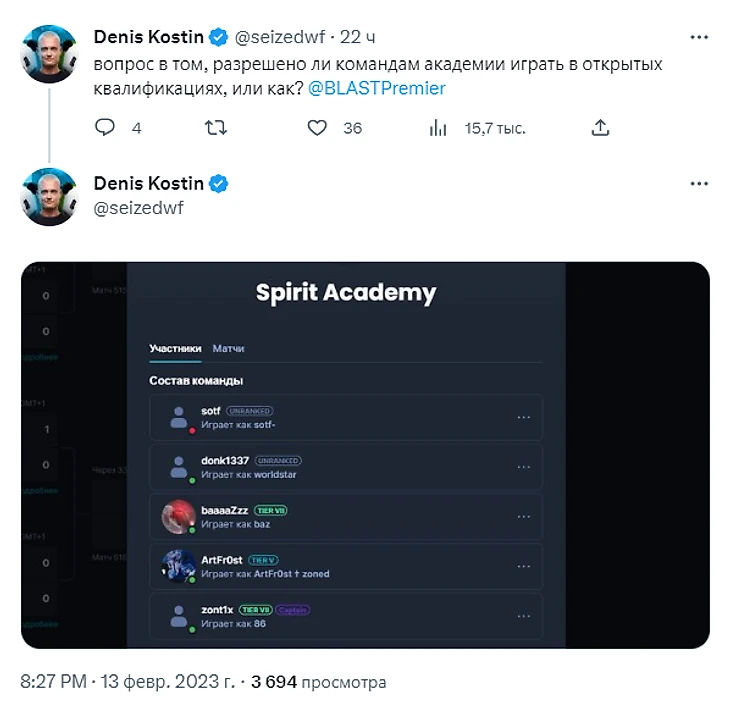Open the more options menu of the first tweet
730x714 pixels.
[700, 38]
